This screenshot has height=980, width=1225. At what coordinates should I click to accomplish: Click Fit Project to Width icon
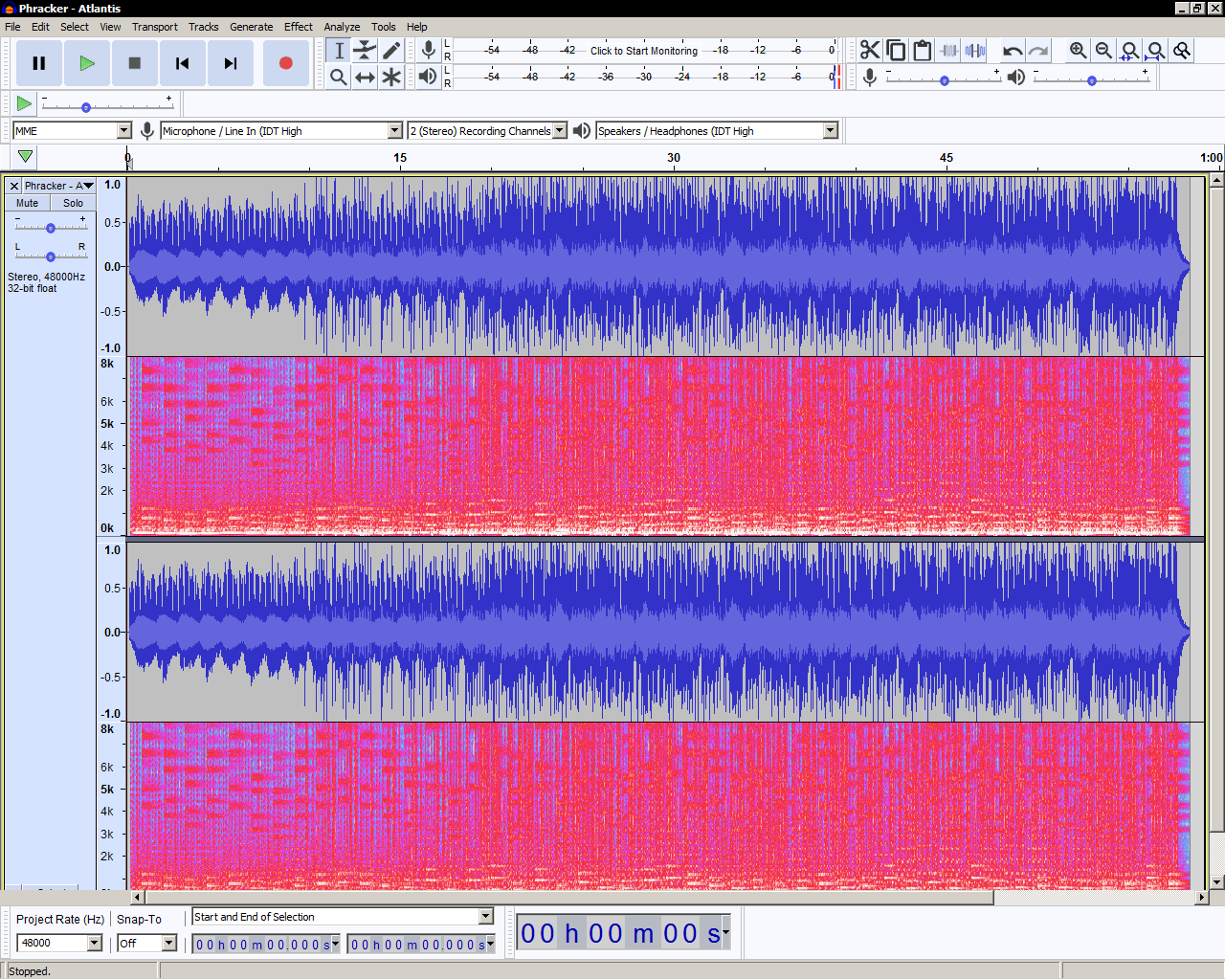point(1156,51)
